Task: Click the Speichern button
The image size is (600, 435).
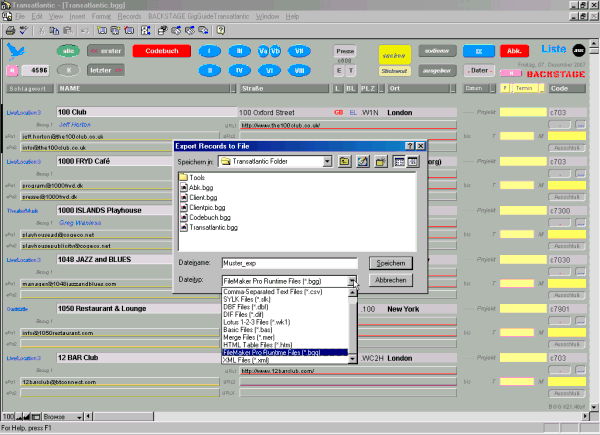Action: [391, 263]
